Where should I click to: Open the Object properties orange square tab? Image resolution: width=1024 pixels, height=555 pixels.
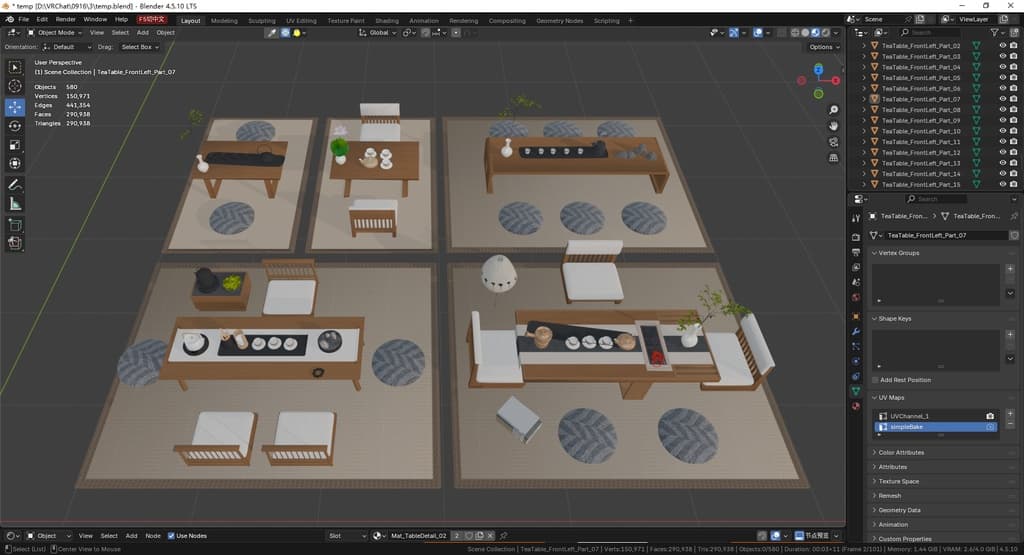pos(856,316)
